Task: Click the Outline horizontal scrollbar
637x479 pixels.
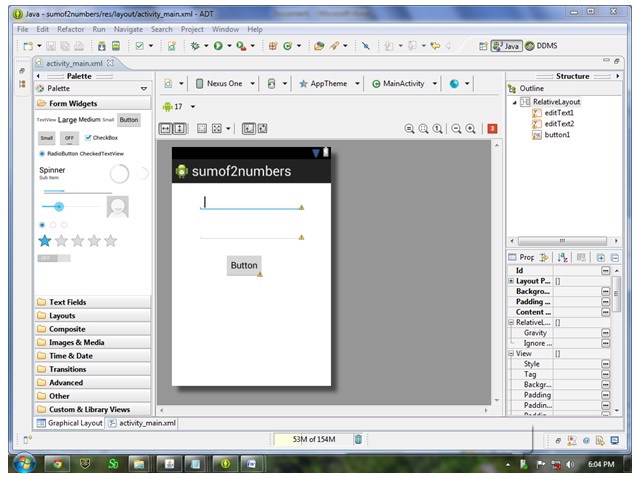Action: (x=562, y=241)
